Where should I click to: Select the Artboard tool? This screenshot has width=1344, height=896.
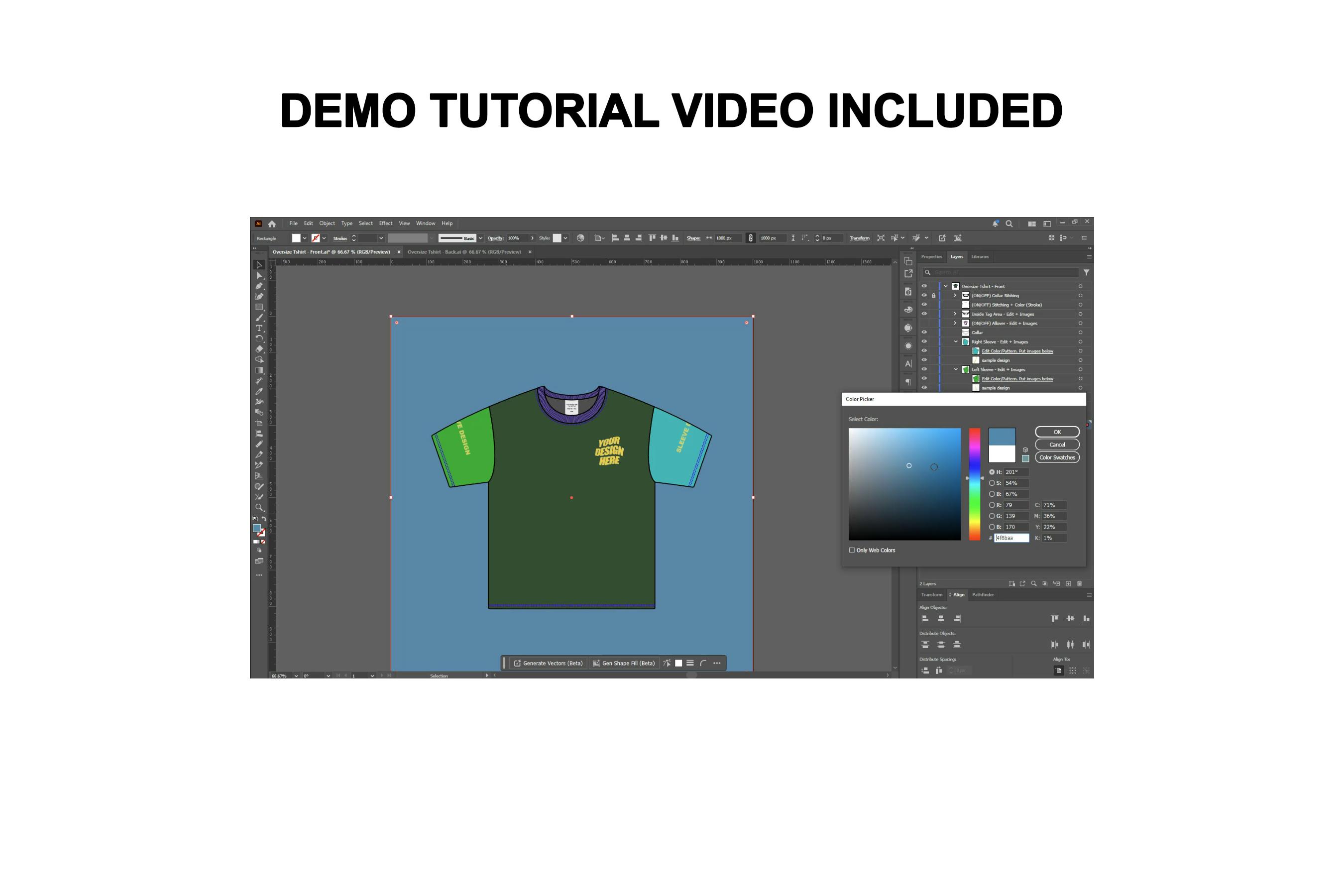[x=259, y=423]
